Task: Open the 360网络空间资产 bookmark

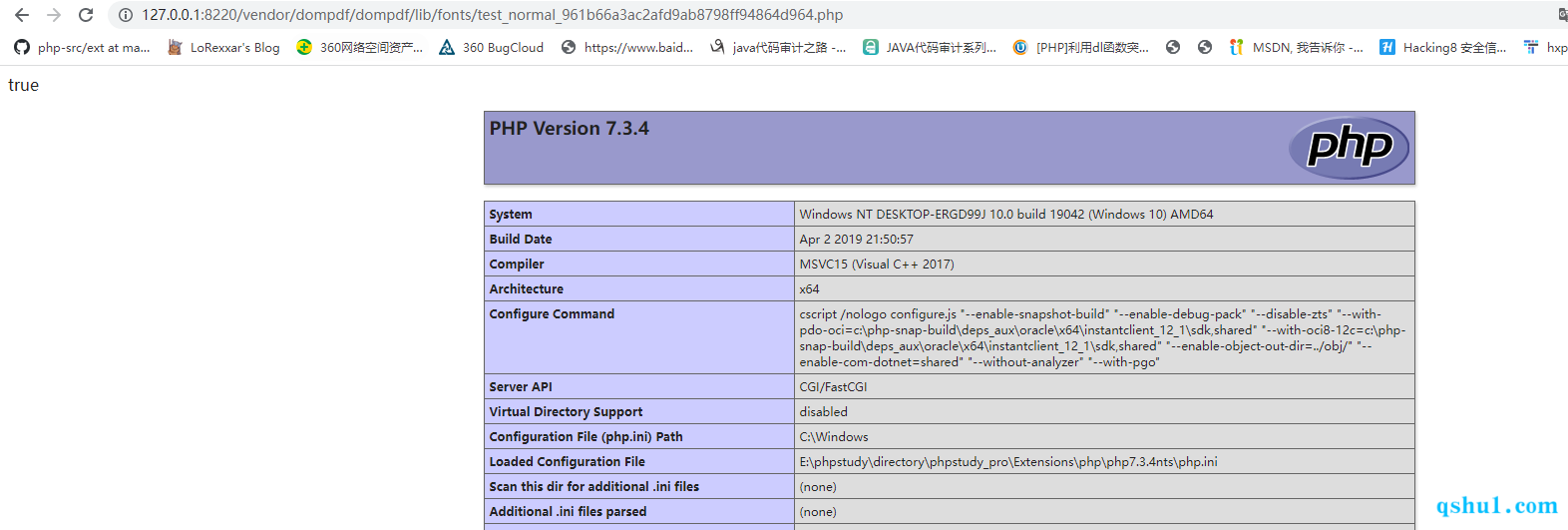Action: pos(359,47)
